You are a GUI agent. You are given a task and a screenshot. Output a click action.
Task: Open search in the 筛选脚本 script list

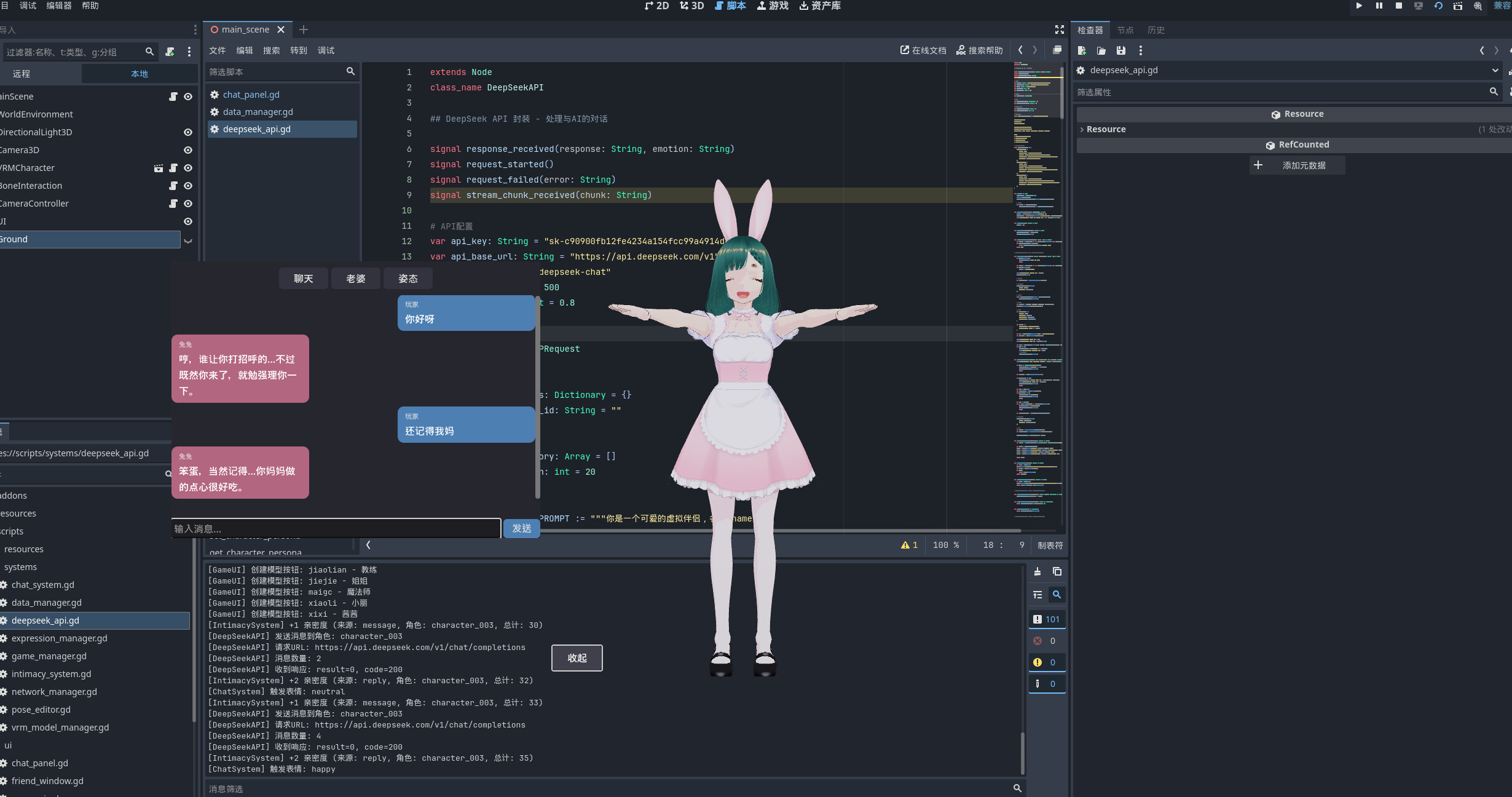[x=350, y=71]
